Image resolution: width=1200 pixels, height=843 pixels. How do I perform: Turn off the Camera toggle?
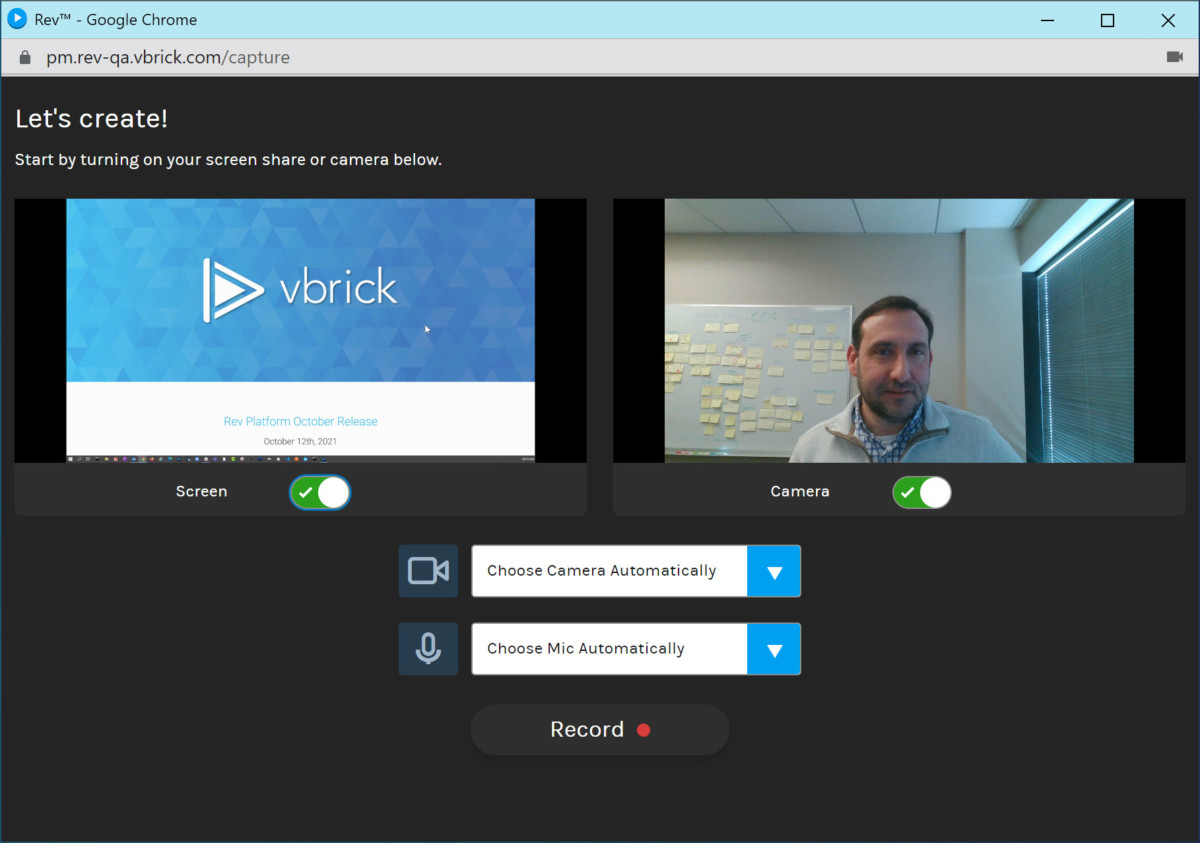[x=921, y=492]
